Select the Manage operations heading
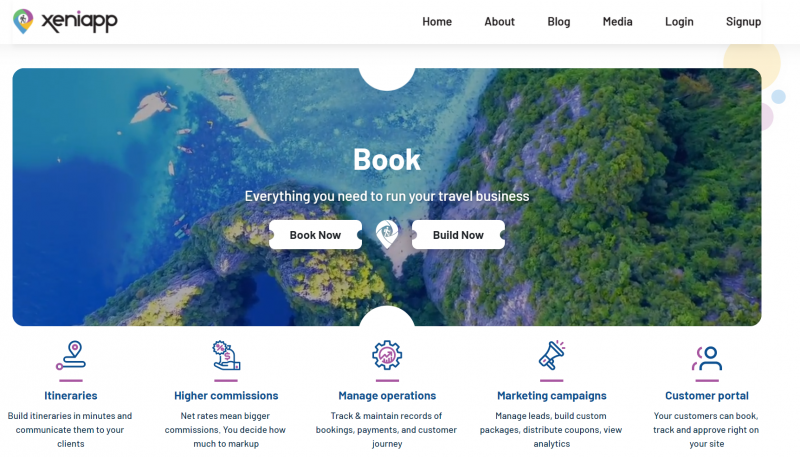 point(387,395)
